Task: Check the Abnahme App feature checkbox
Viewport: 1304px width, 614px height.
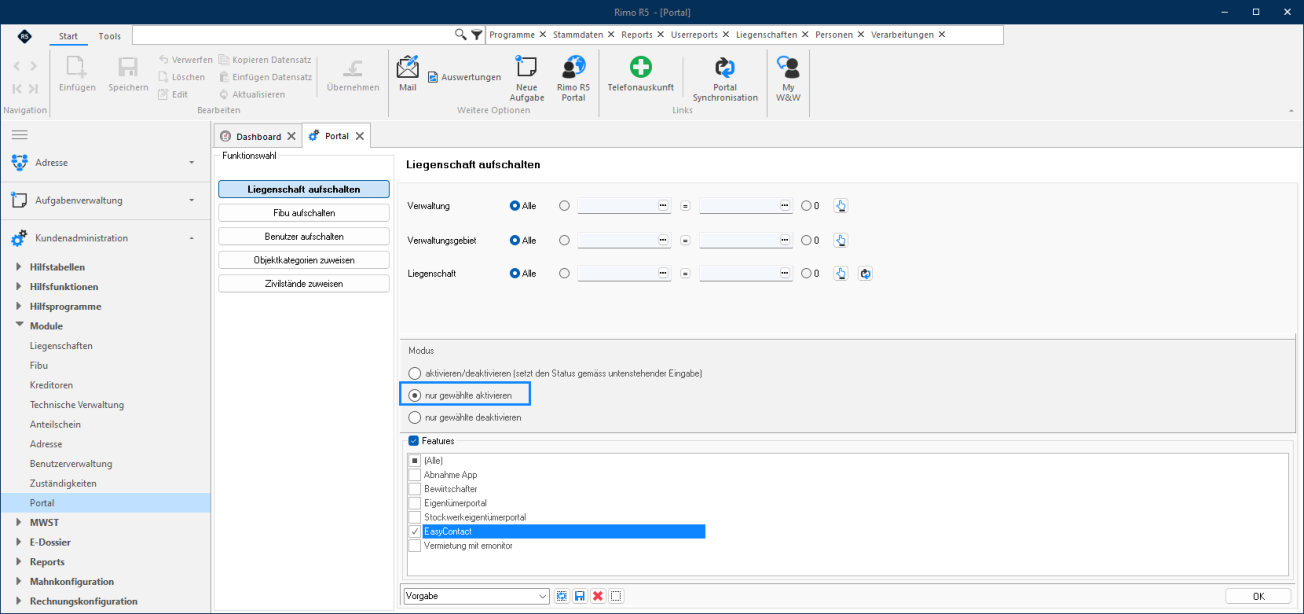Action: tap(414, 475)
